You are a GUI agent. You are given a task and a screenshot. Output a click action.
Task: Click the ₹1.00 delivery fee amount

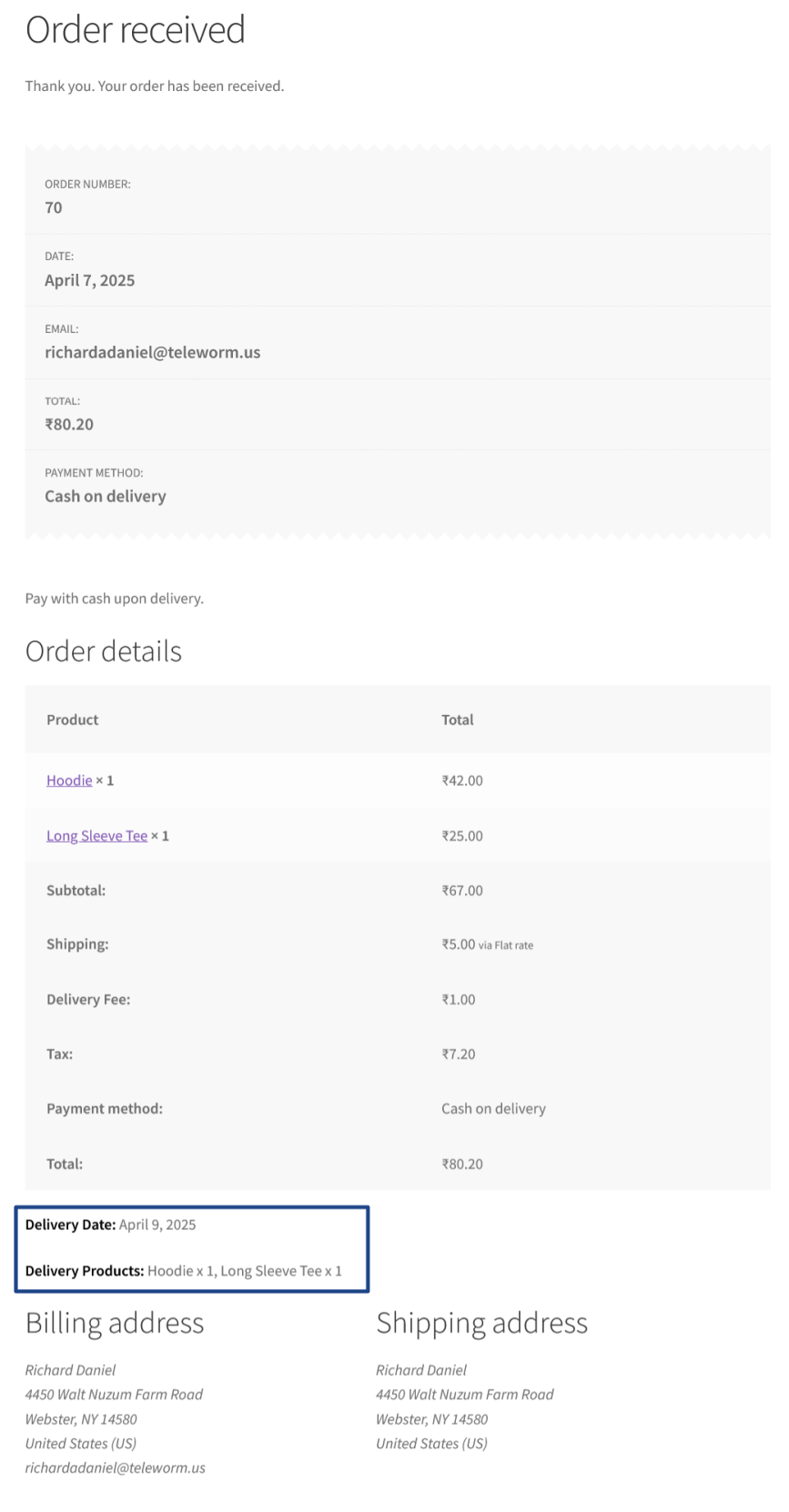[459, 1000]
